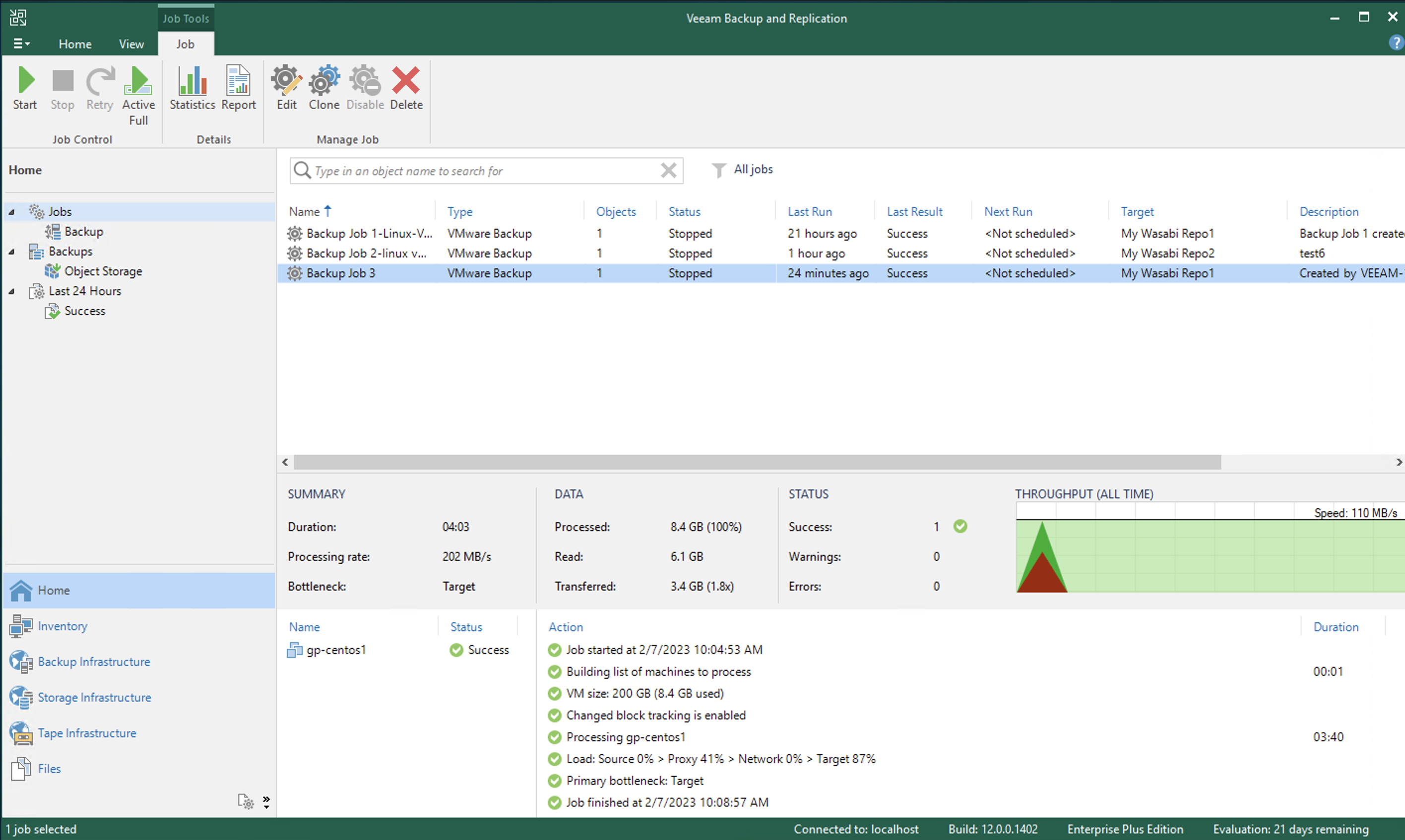
Task: Collapse the Last 24 Hours node
Action: click(11, 291)
